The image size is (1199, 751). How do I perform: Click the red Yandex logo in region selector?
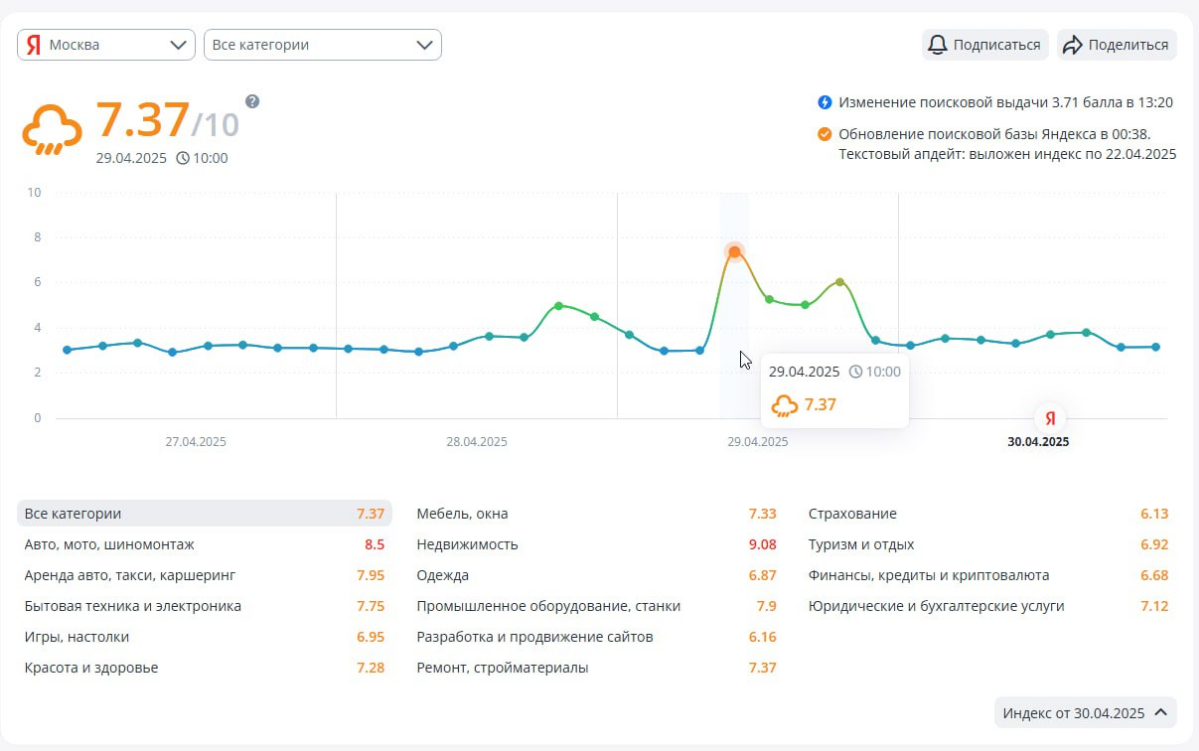tap(34, 45)
